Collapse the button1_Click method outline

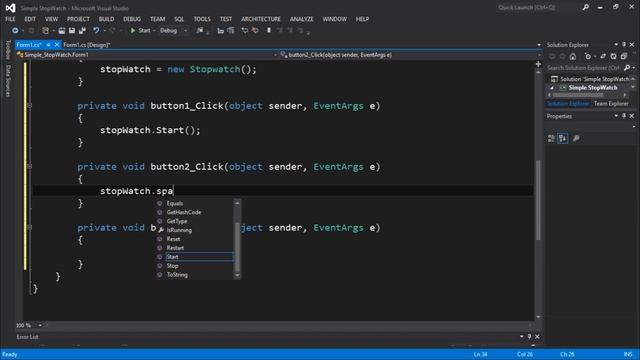click(29, 106)
